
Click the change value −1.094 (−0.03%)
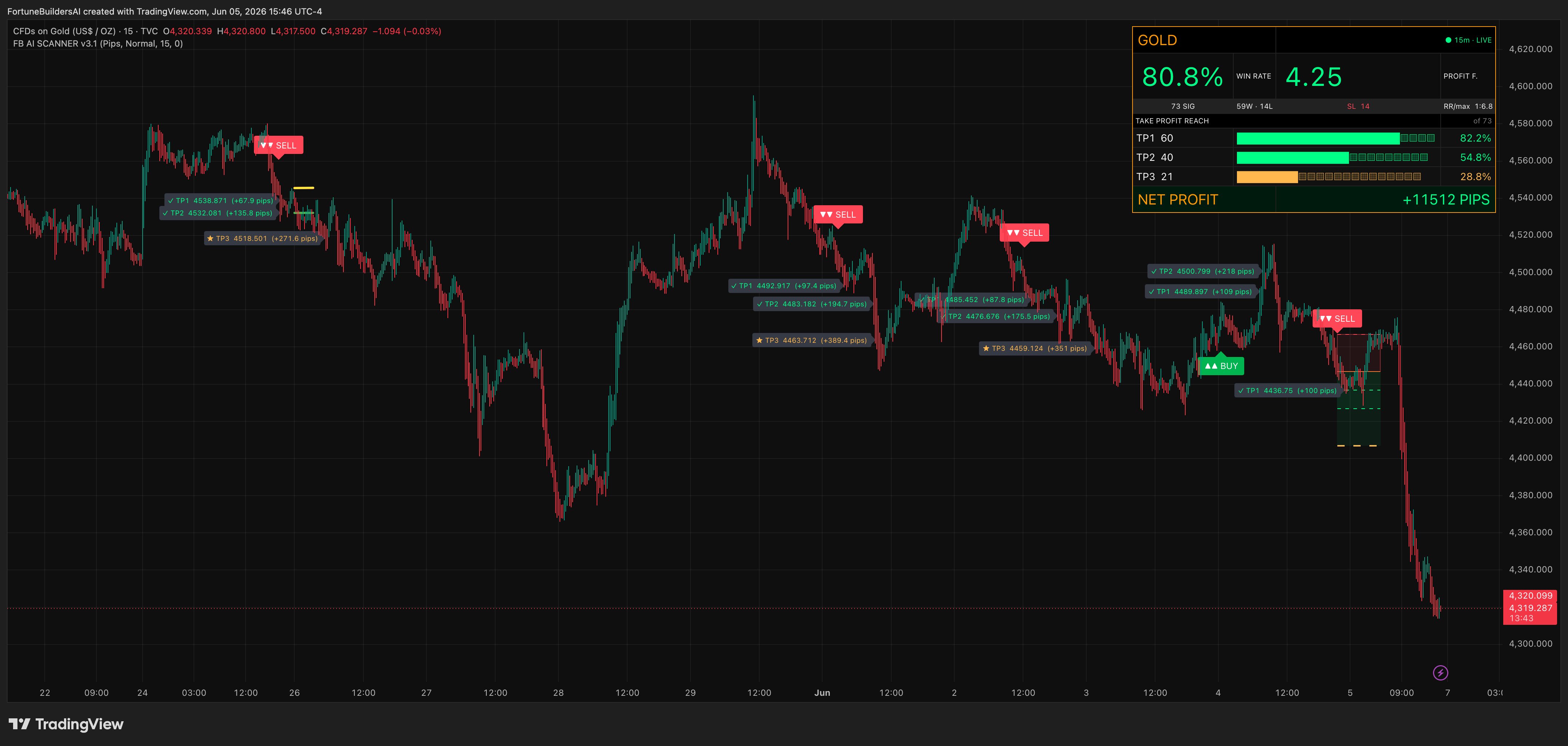click(x=407, y=31)
